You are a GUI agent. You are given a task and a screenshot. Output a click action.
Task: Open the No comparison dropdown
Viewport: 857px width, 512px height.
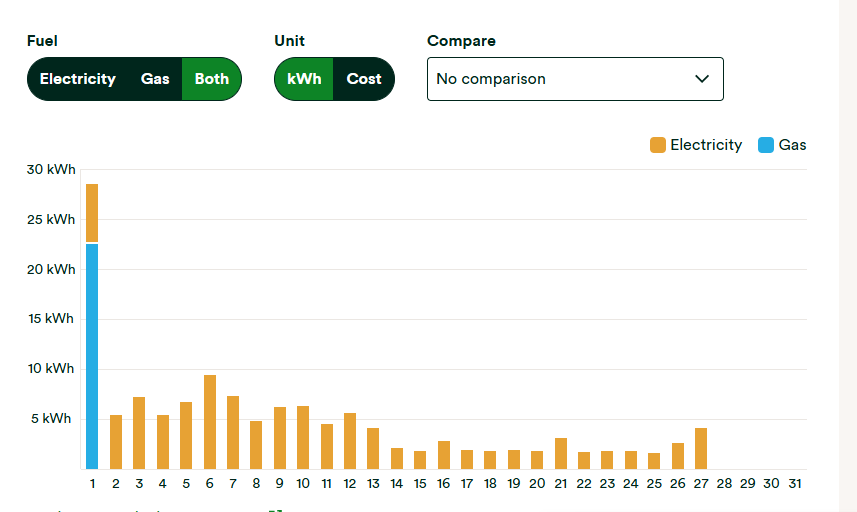point(575,79)
